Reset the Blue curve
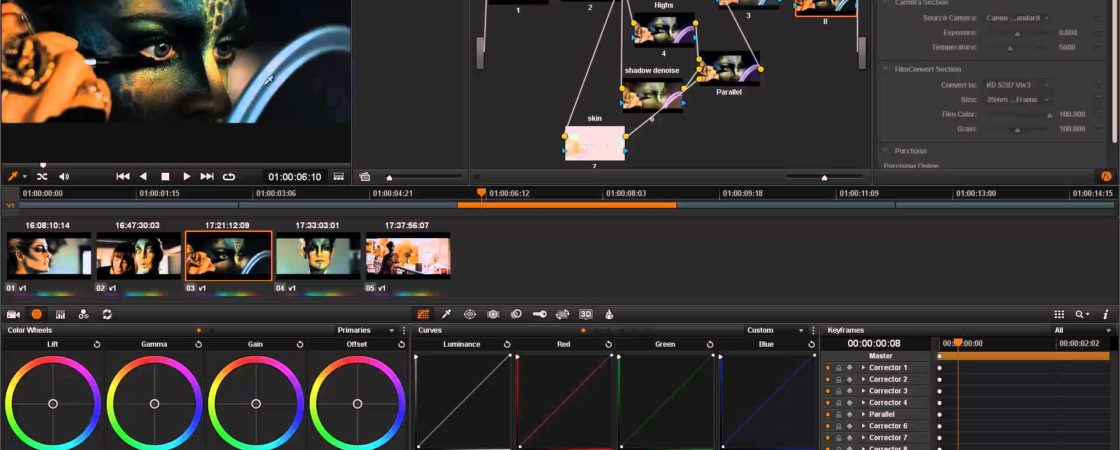This screenshot has height=450, width=1120. (x=811, y=344)
